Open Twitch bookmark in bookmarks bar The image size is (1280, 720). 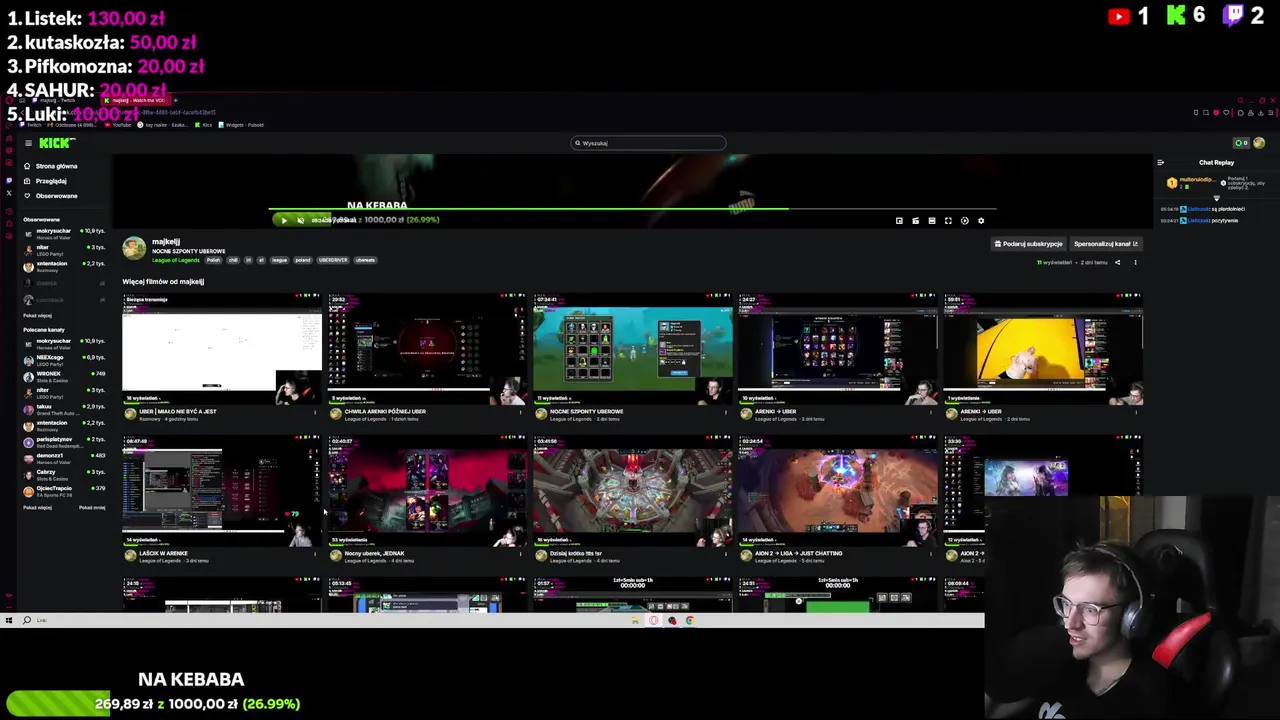click(31, 125)
